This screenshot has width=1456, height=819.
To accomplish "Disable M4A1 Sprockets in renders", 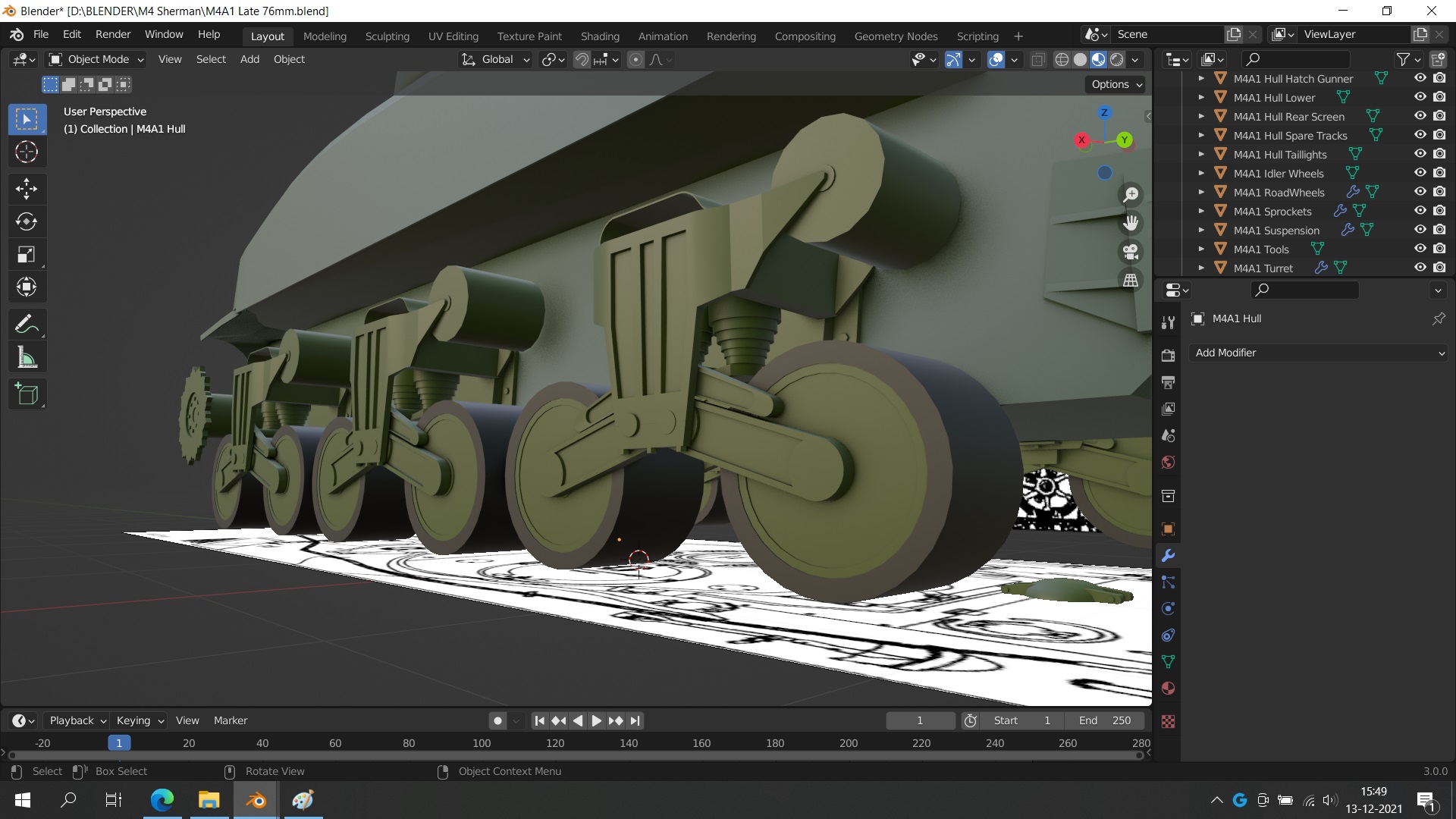I will click(x=1439, y=211).
